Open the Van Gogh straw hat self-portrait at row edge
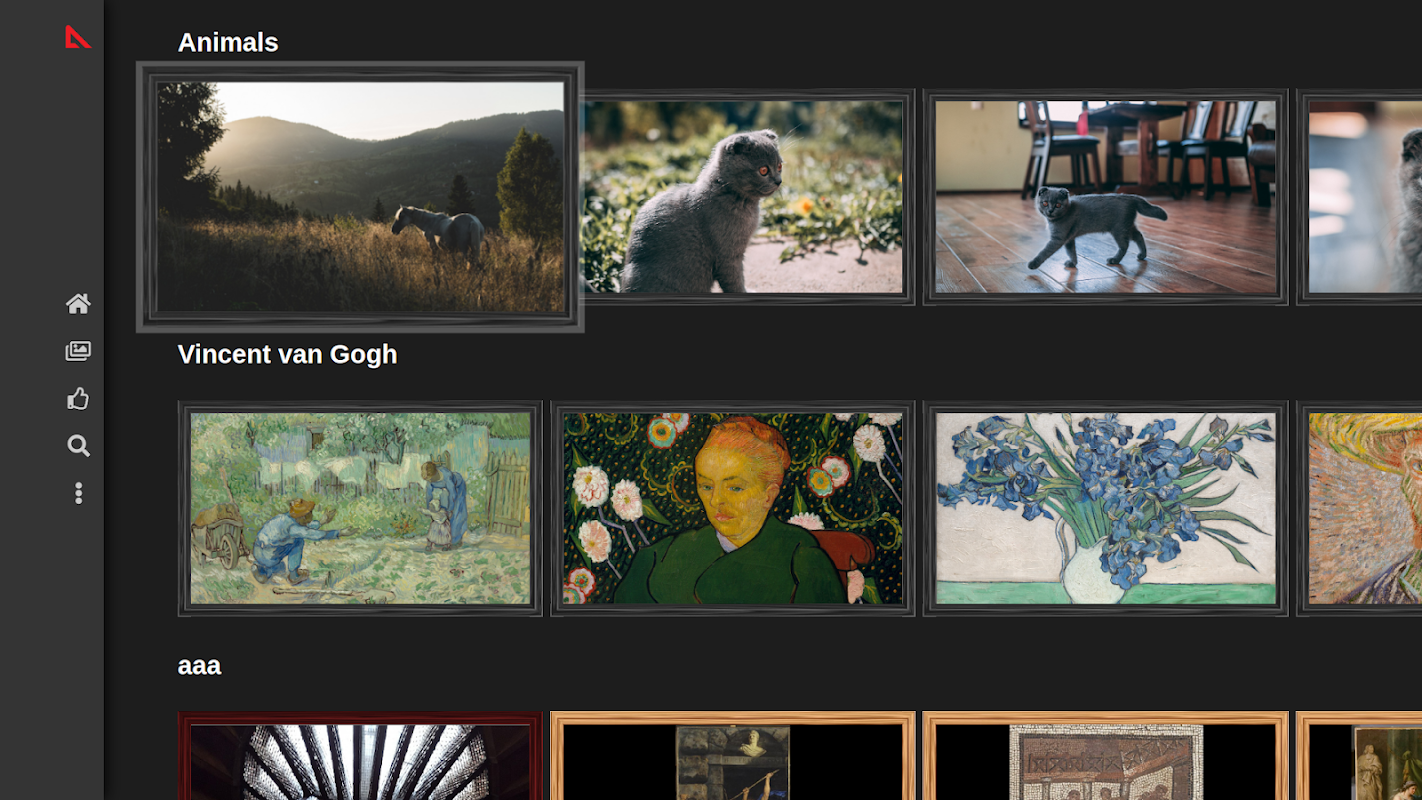This screenshot has height=800, width=1422. click(x=1360, y=508)
